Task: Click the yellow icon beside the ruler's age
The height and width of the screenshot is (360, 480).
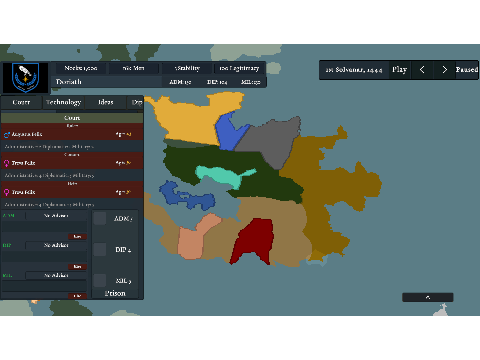Action: tap(129, 134)
